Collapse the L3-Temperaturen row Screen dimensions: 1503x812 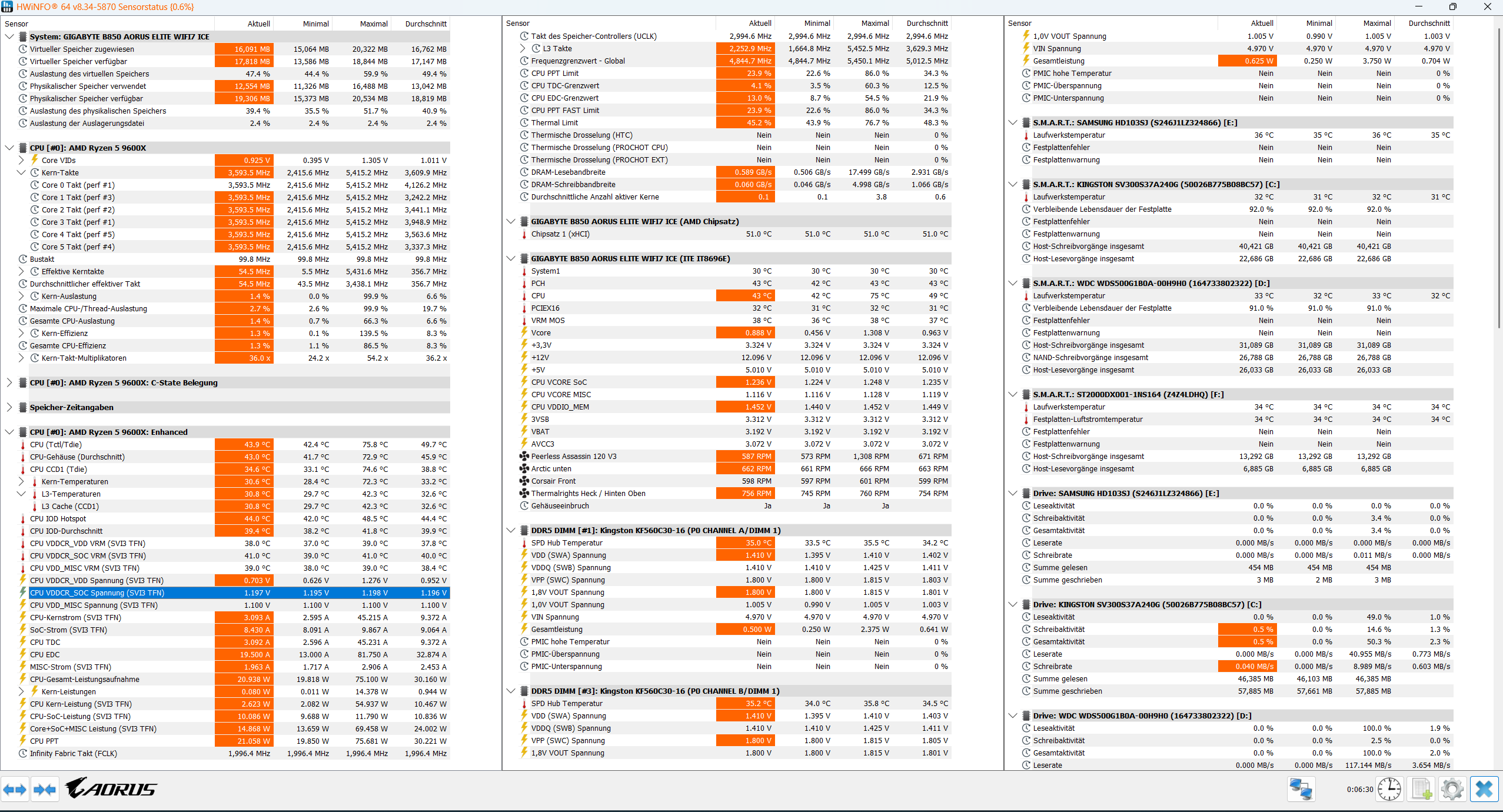pyautogui.click(x=21, y=494)
